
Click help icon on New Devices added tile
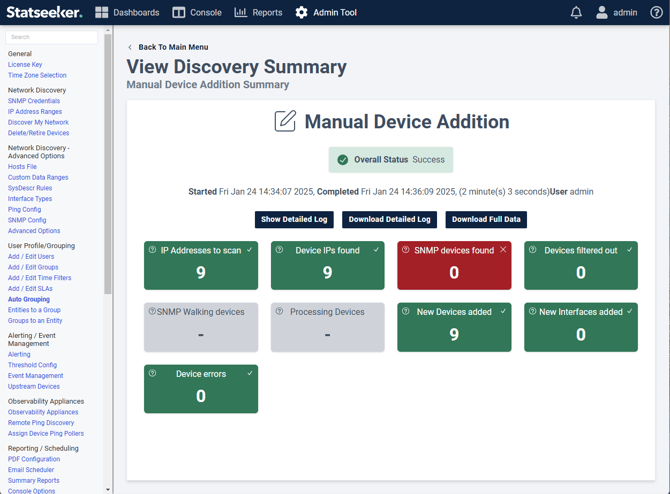coord(406,311)
